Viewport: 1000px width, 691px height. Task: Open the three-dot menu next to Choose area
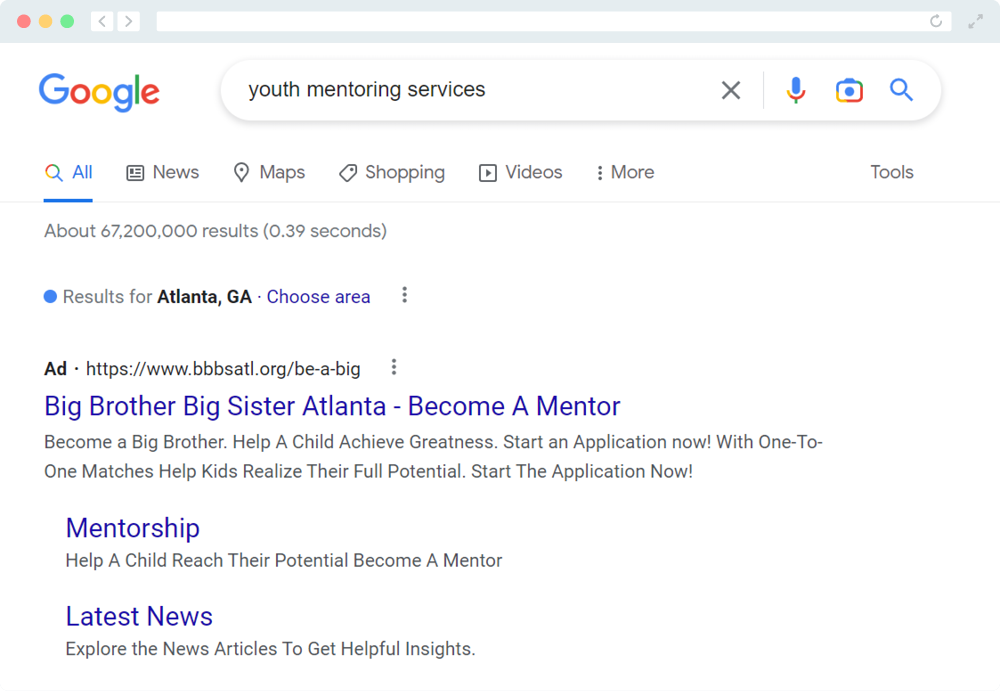404,295
